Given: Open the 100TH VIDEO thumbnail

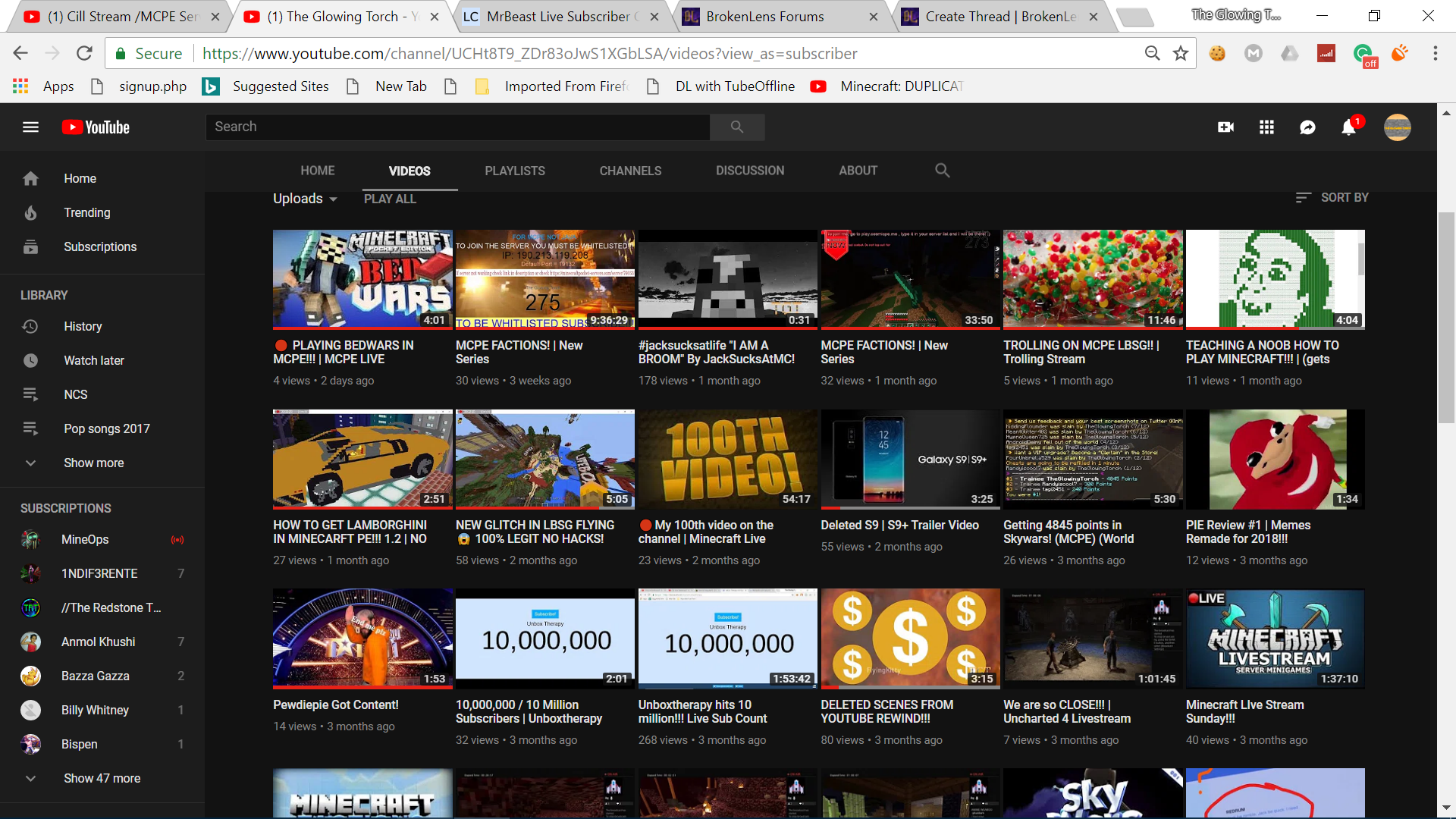Looking at the screenshot, I should (x=728, y=459).
